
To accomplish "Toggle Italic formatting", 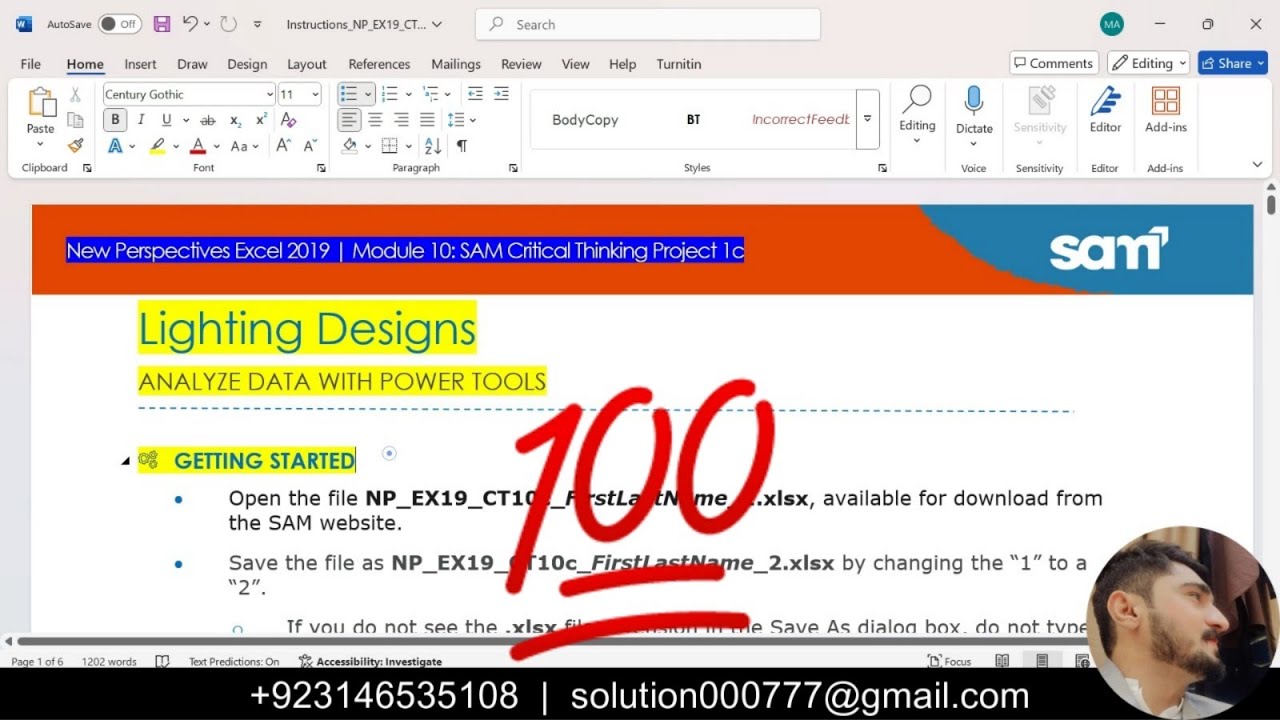I will tap(141, 120).
